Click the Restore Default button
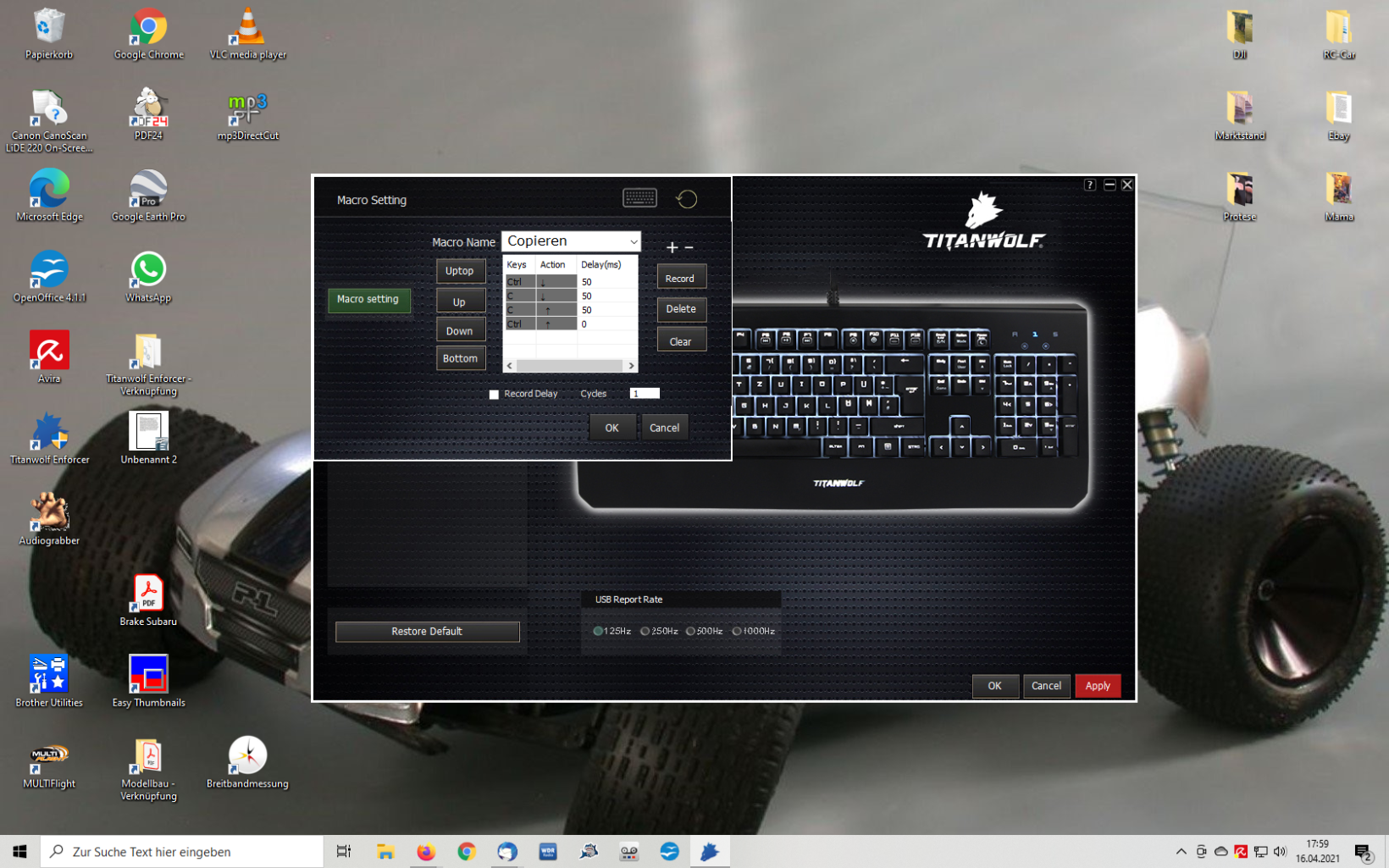The image size is (1389, 868). coord(428,632)
